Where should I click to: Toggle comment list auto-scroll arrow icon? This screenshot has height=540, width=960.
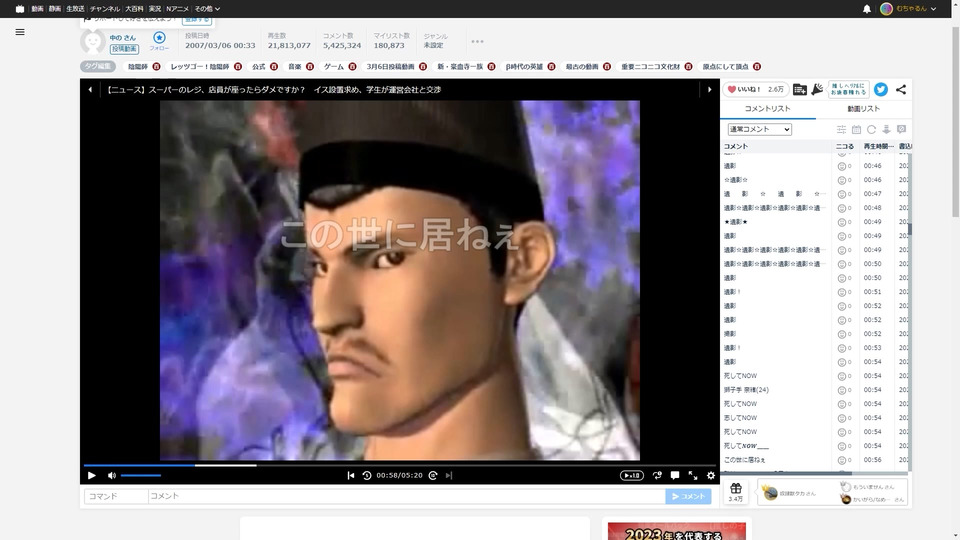[886, 129]
